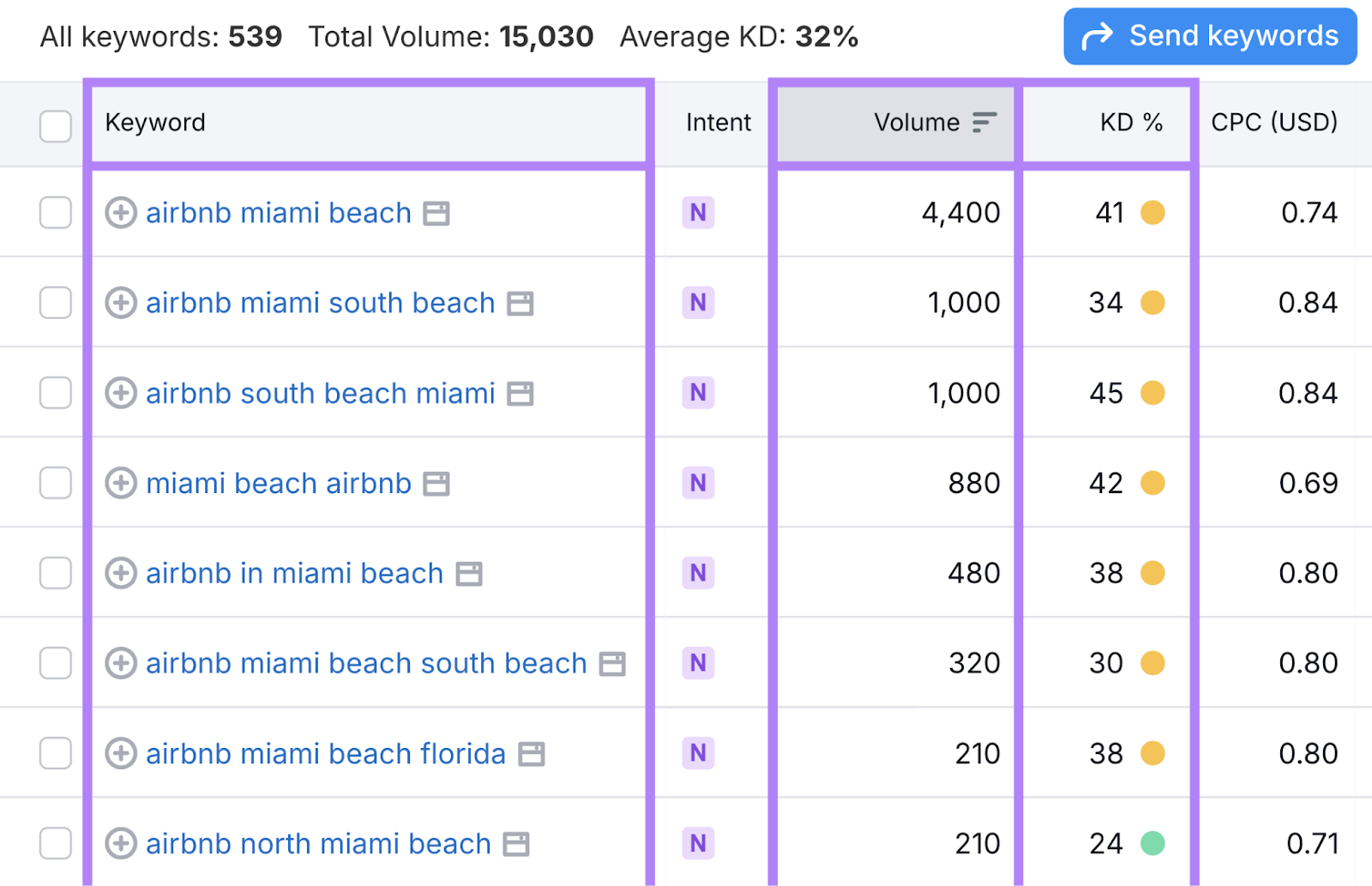
Task: Open the airbnb miami south beach keyword link
Action: click(319, 303)
